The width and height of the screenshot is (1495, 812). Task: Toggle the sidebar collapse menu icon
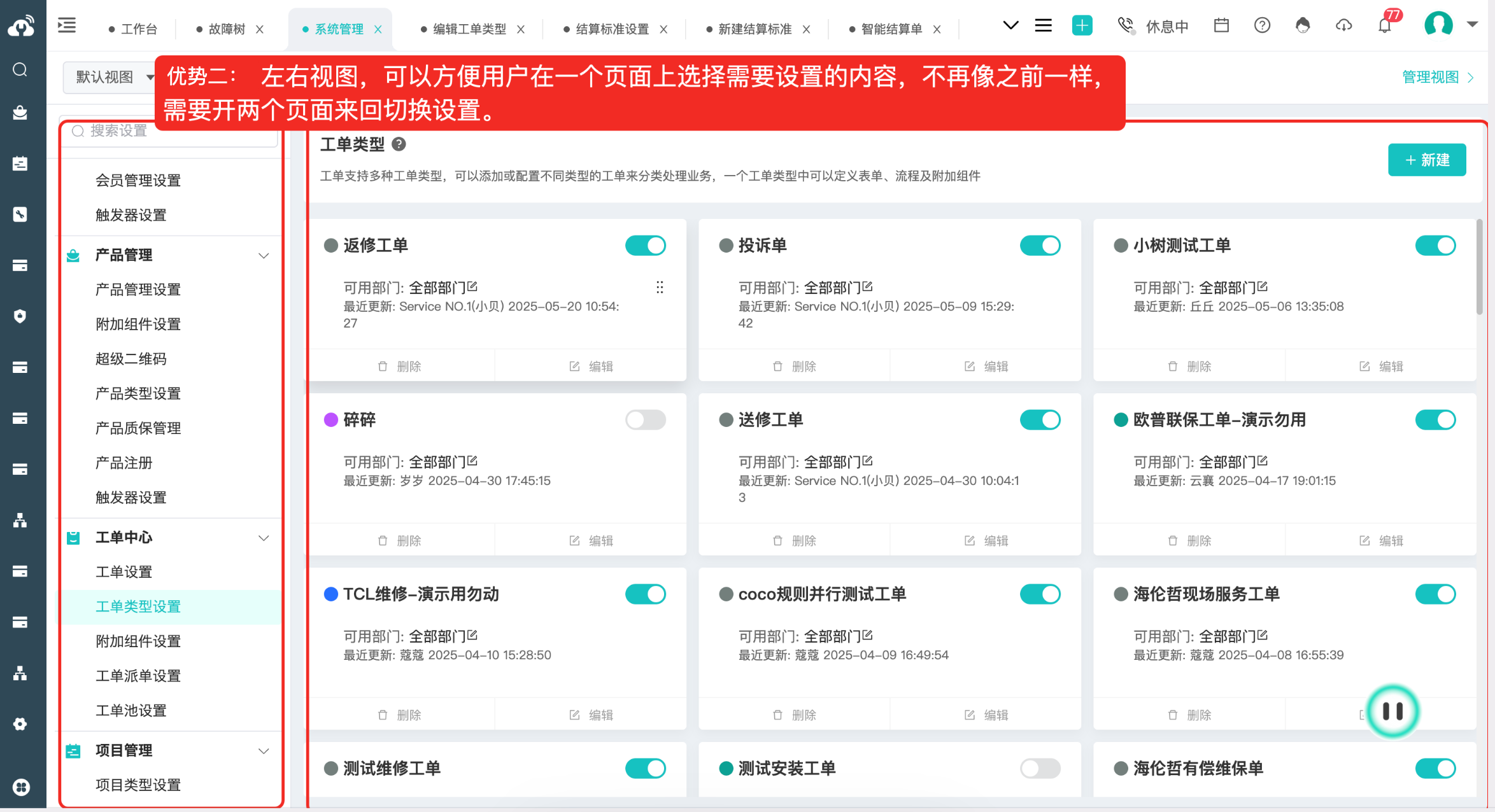(x=67, y=25)
